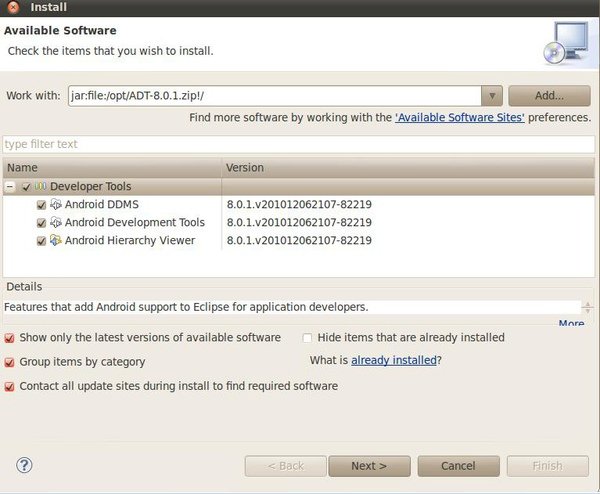Collapse the Developer Tools tree node

10,187
